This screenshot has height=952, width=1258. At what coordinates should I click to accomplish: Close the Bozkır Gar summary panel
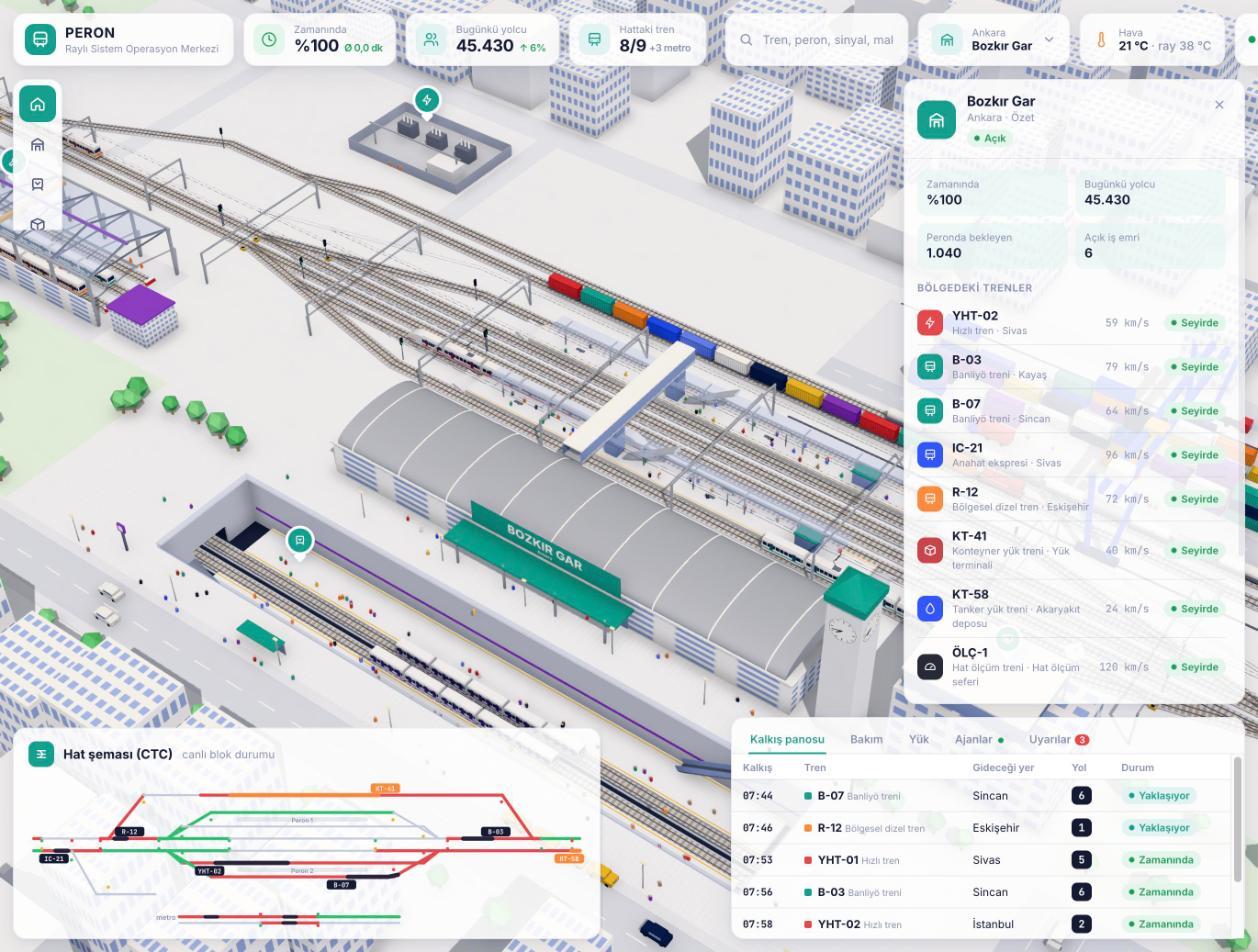click(x=1219, y=104)
